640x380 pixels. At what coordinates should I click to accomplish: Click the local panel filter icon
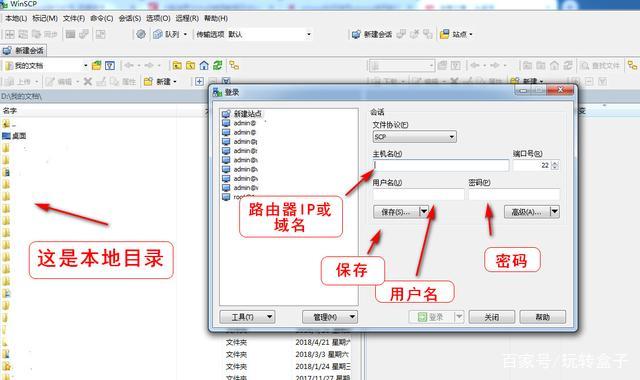[x=110, y=65]
